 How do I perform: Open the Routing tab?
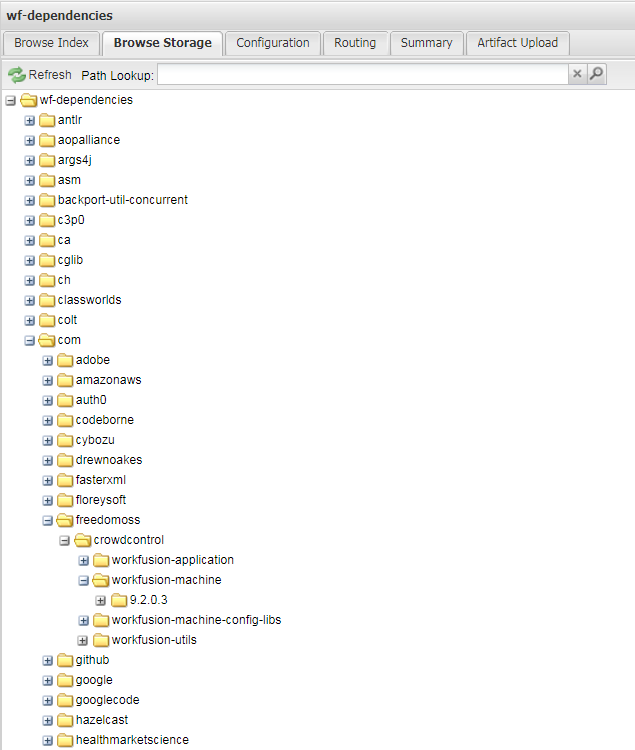pos(355,43)
